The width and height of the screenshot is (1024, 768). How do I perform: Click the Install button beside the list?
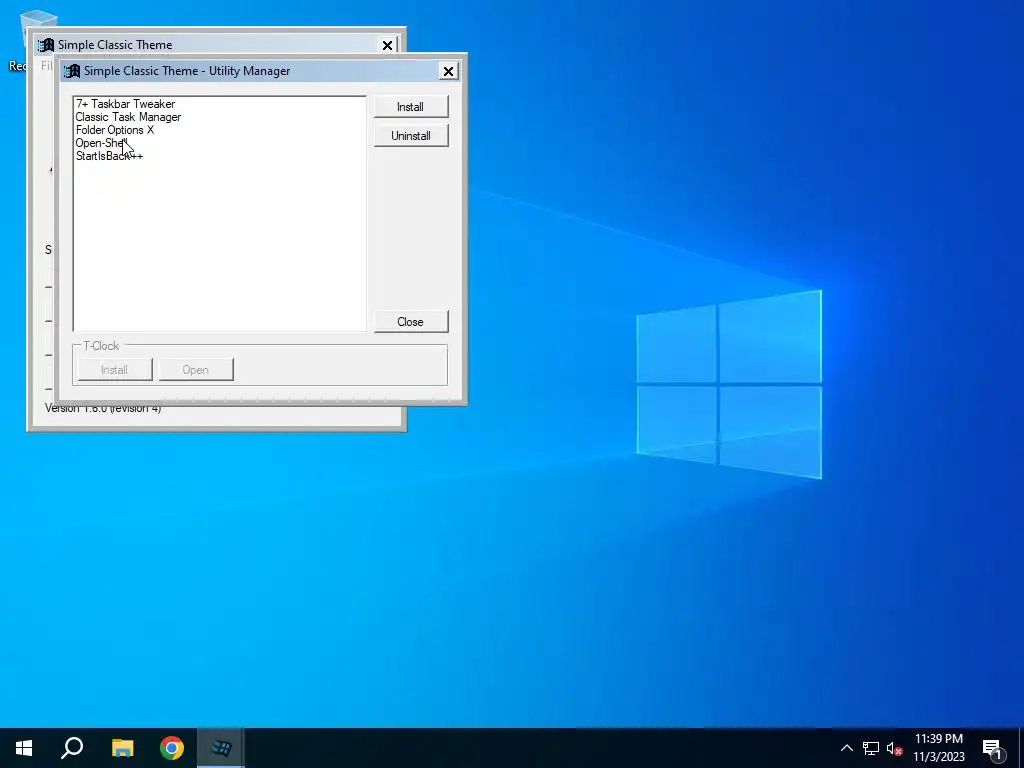pyautogui.click(x=411, y=106)
